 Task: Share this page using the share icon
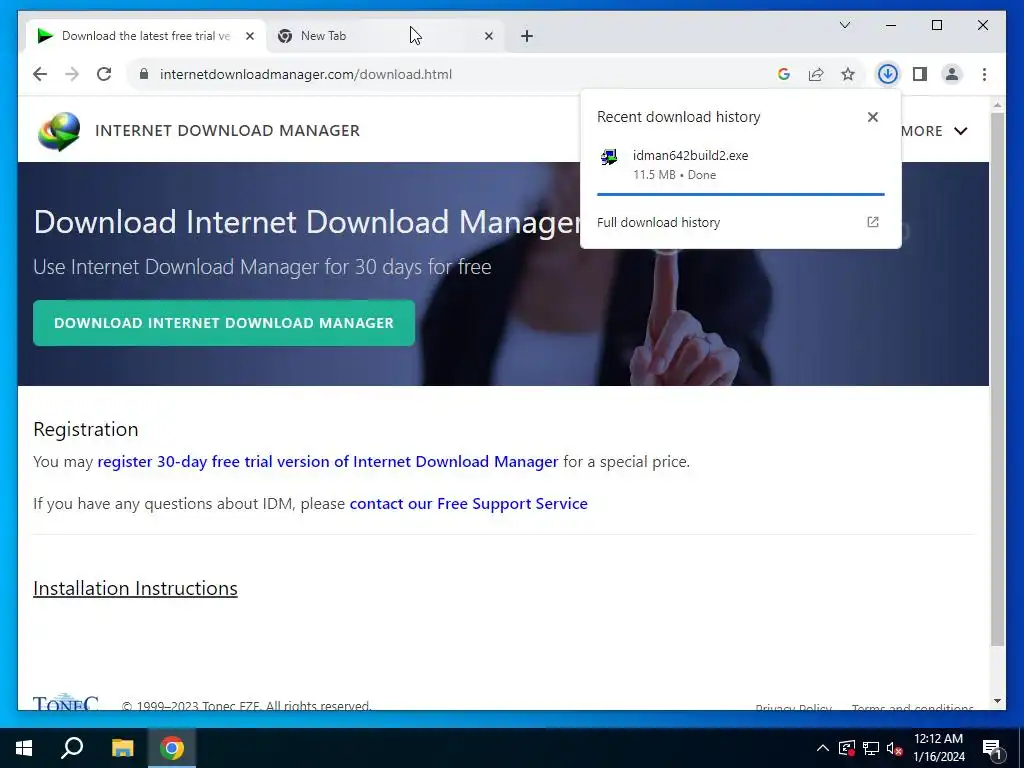click(x=816, y=74)
